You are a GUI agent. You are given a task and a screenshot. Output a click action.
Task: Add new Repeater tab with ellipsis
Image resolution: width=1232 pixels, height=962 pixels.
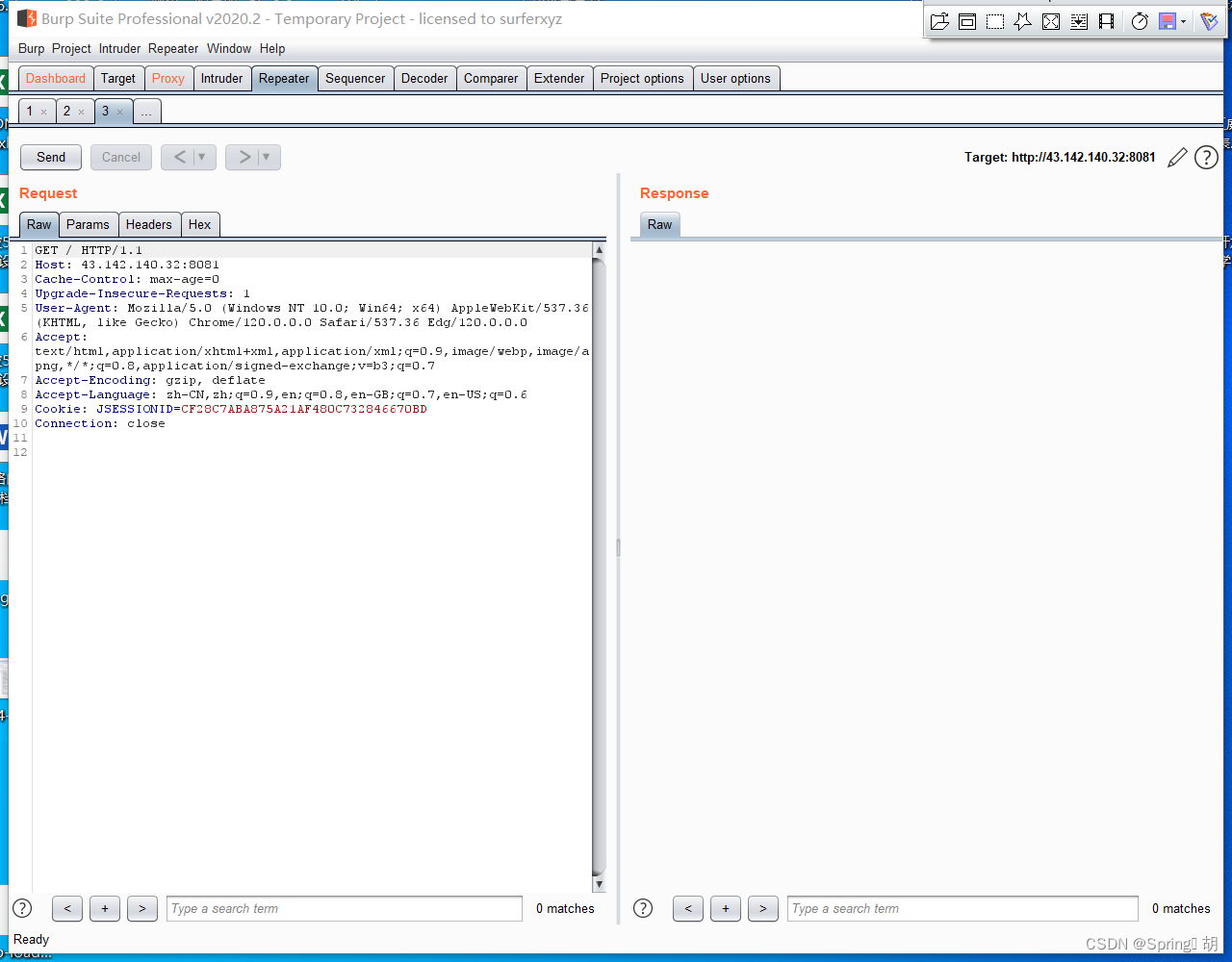146,112
